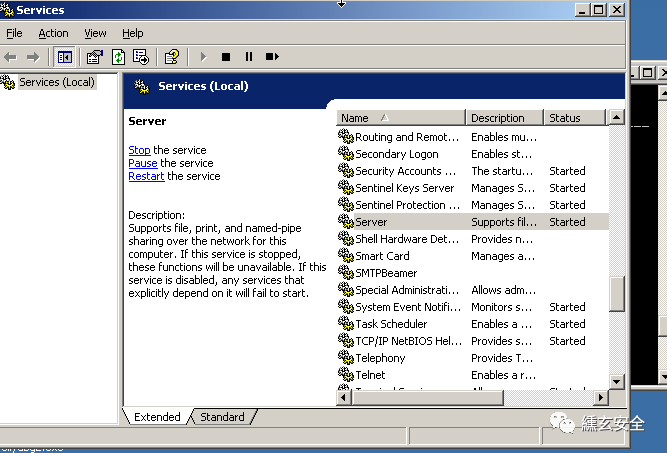This screenshot has width=667, height=453.
Task: Switch to the Extended tab
Action: [x=157, y=417]
